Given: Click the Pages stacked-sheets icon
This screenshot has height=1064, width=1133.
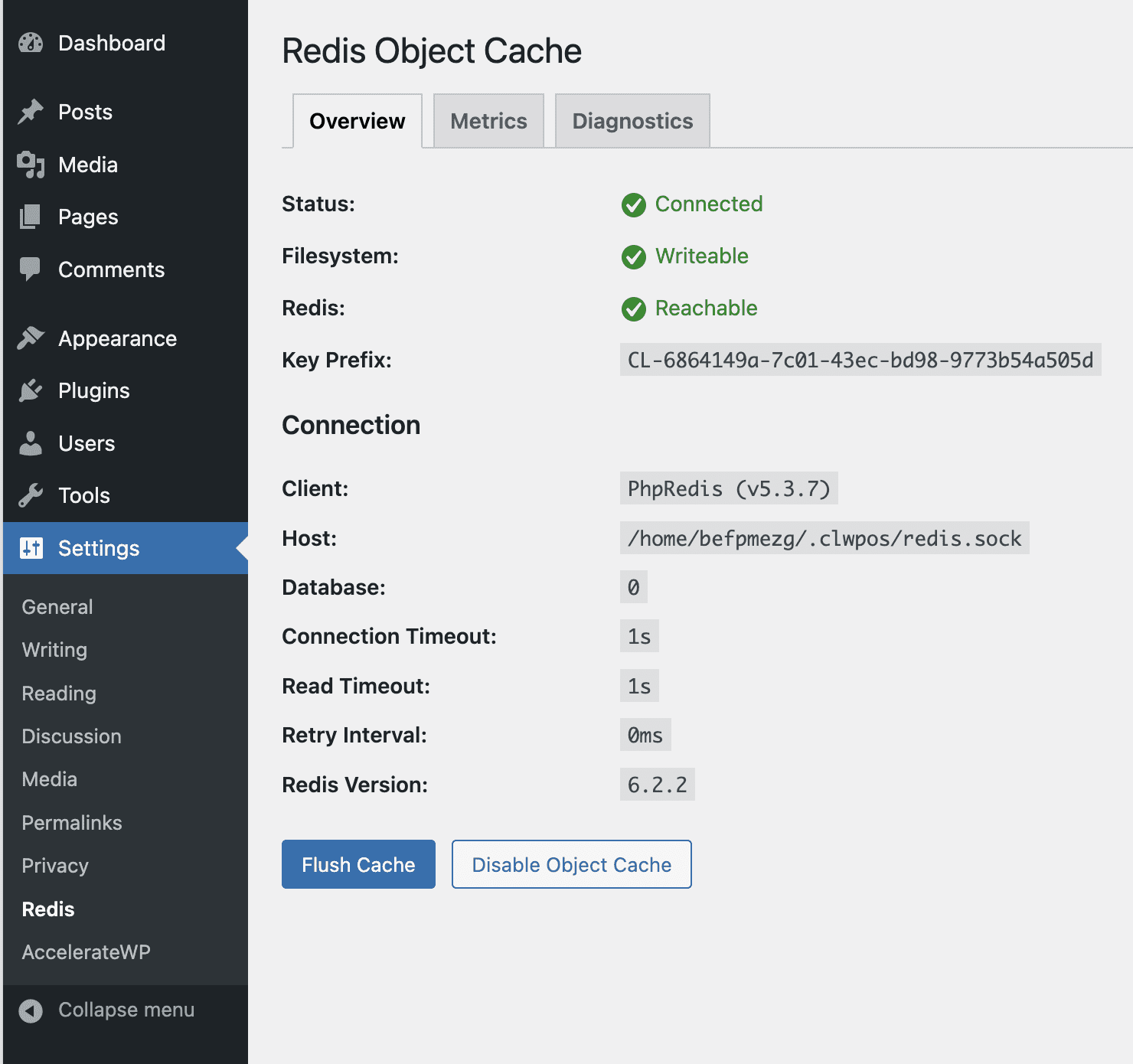Looking at the screenshot, I should [x=31, y=217].
